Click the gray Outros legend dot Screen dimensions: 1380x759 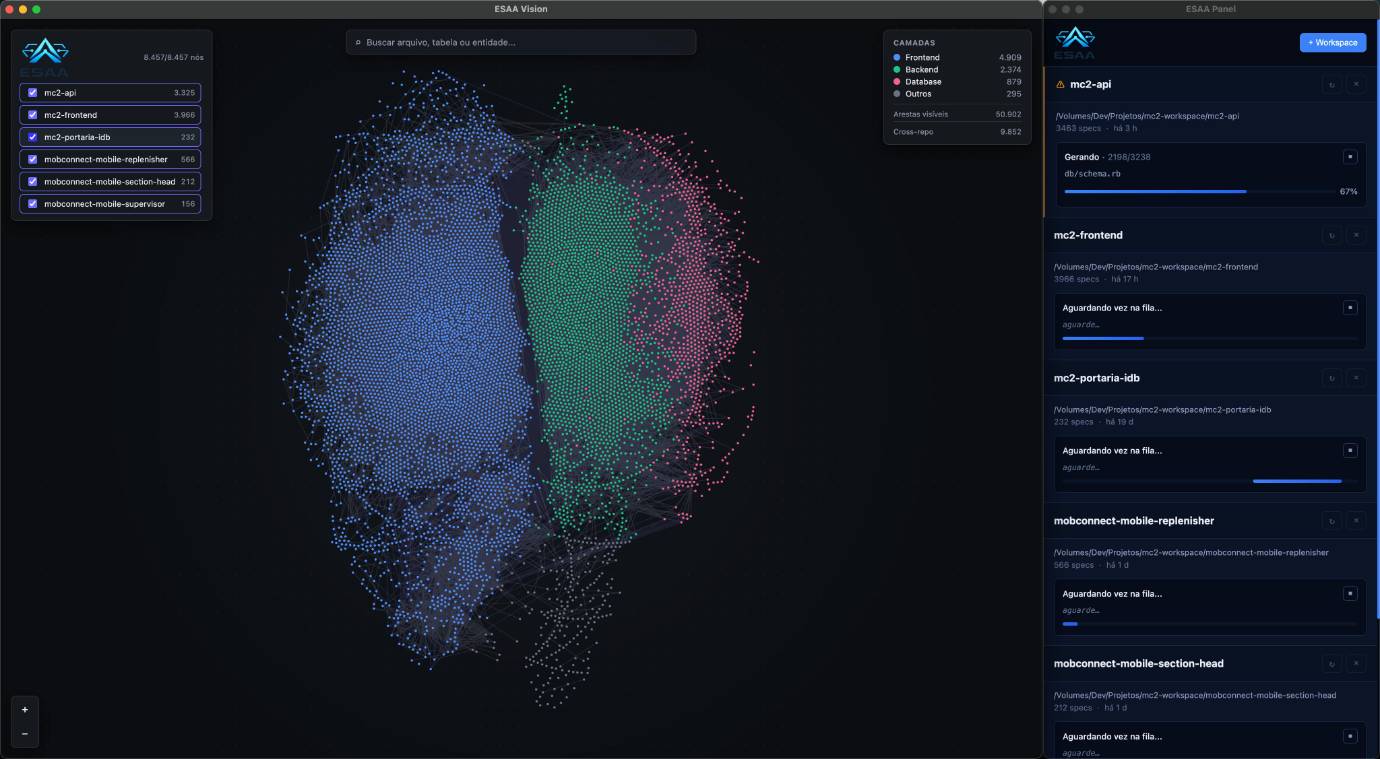click(897, 94)
